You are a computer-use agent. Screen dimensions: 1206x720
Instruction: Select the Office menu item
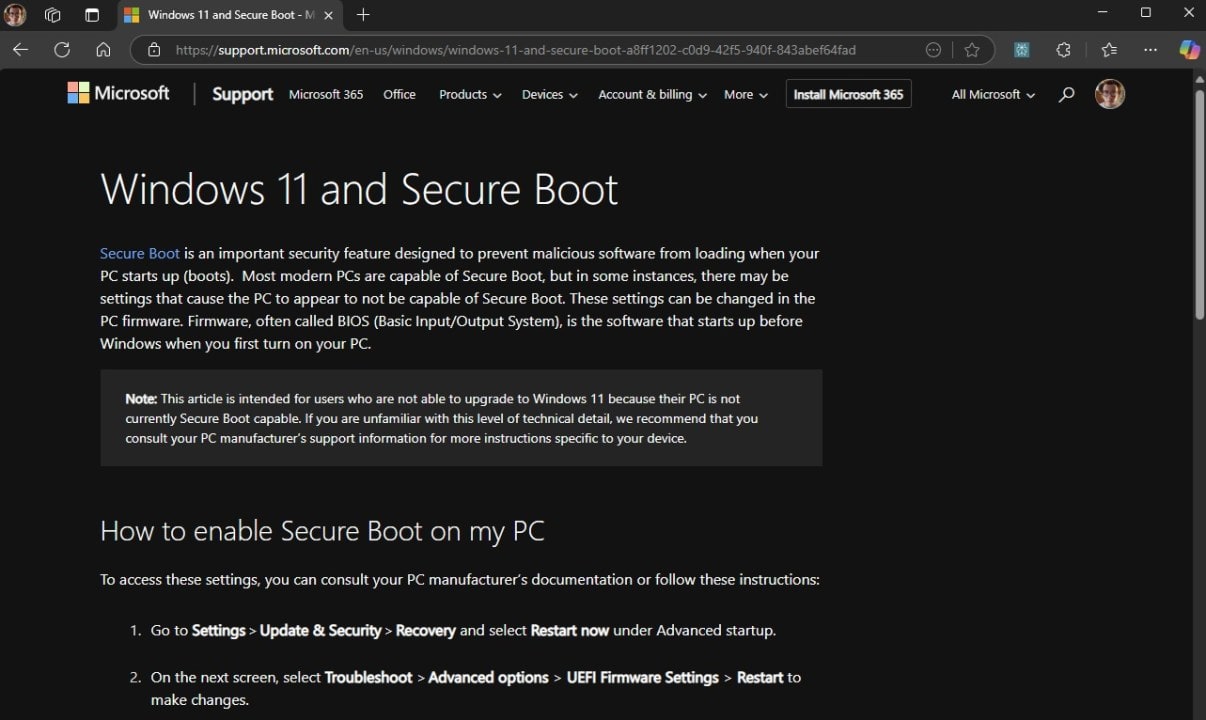point(399,94)
